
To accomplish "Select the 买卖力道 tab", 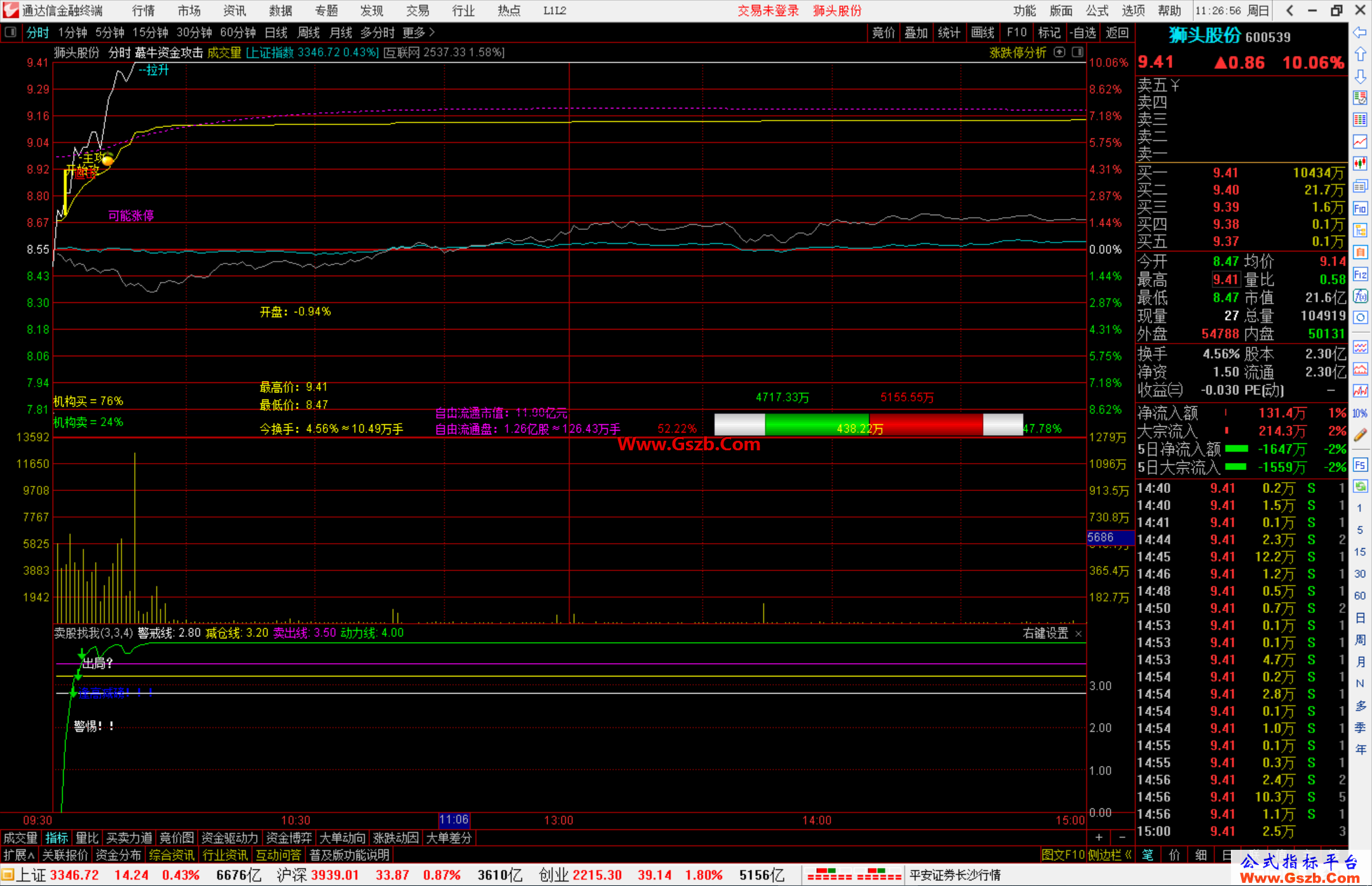I will [129, 838].
